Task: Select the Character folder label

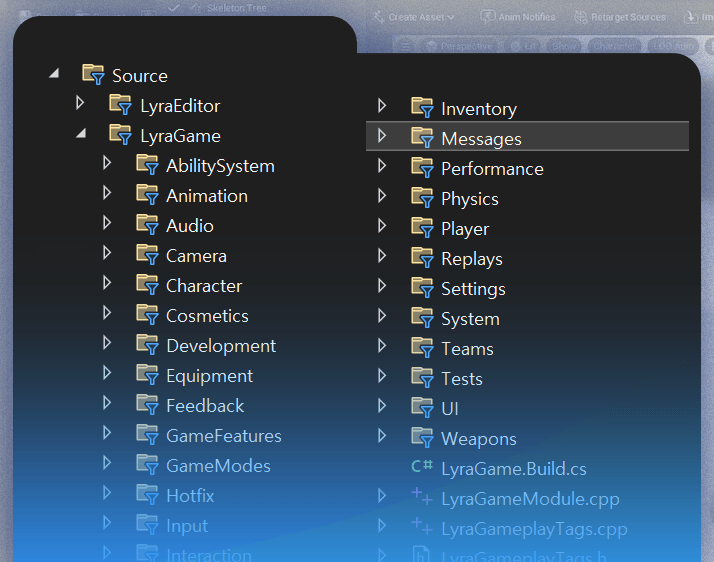Action: [x=204, y=286]
